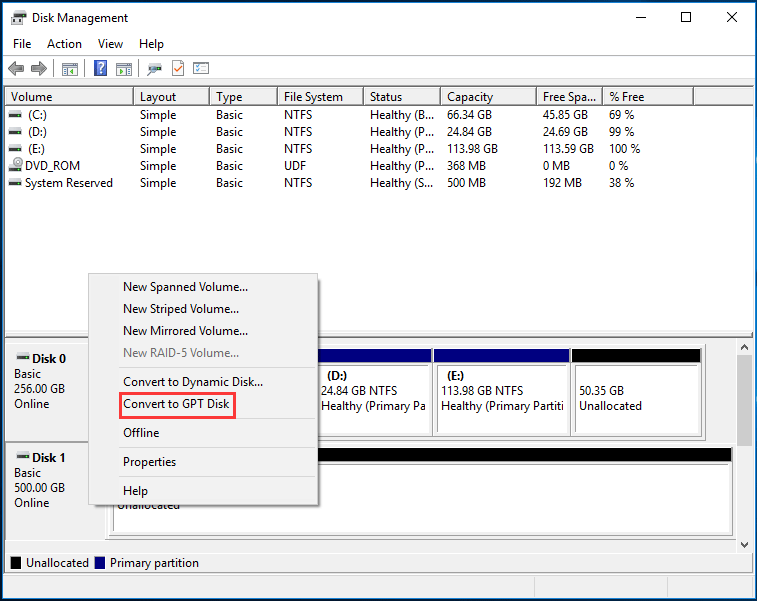Click the scrollbar down arrow in disk pane
757x601 pixels.
point(744,545)
